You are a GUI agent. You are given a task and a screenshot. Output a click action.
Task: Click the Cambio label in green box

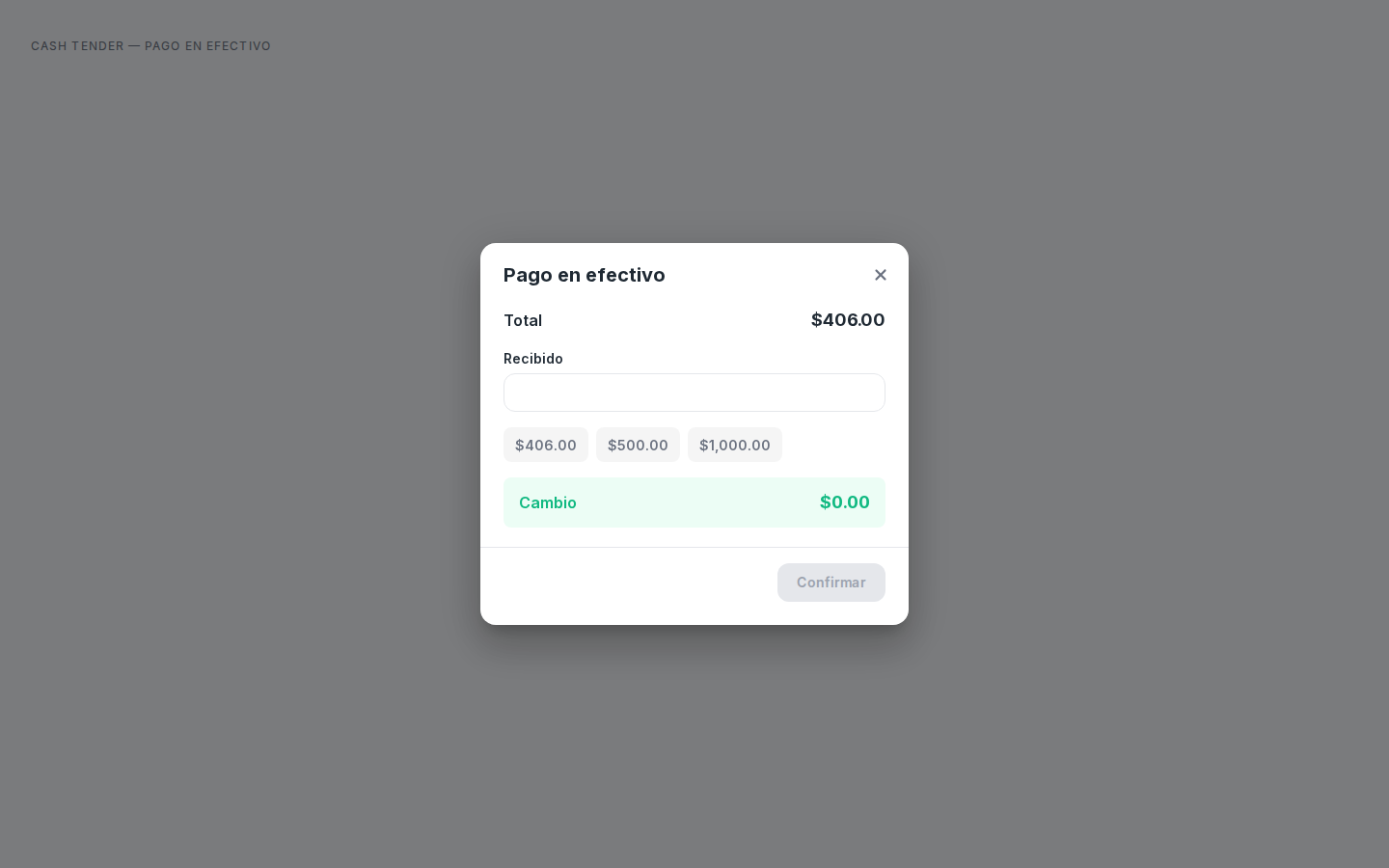coord(548,502)
